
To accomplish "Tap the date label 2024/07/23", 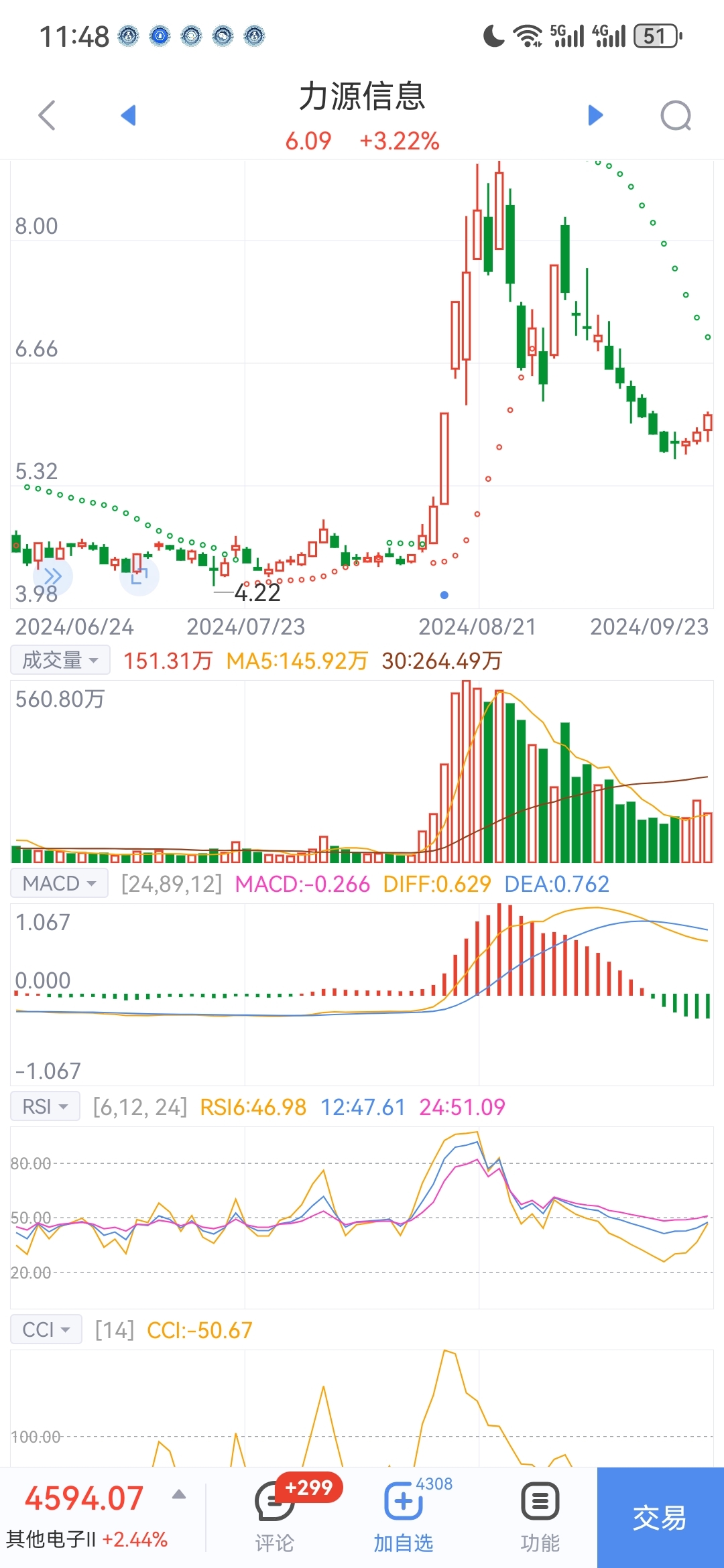I will click(x=245, y=627).
